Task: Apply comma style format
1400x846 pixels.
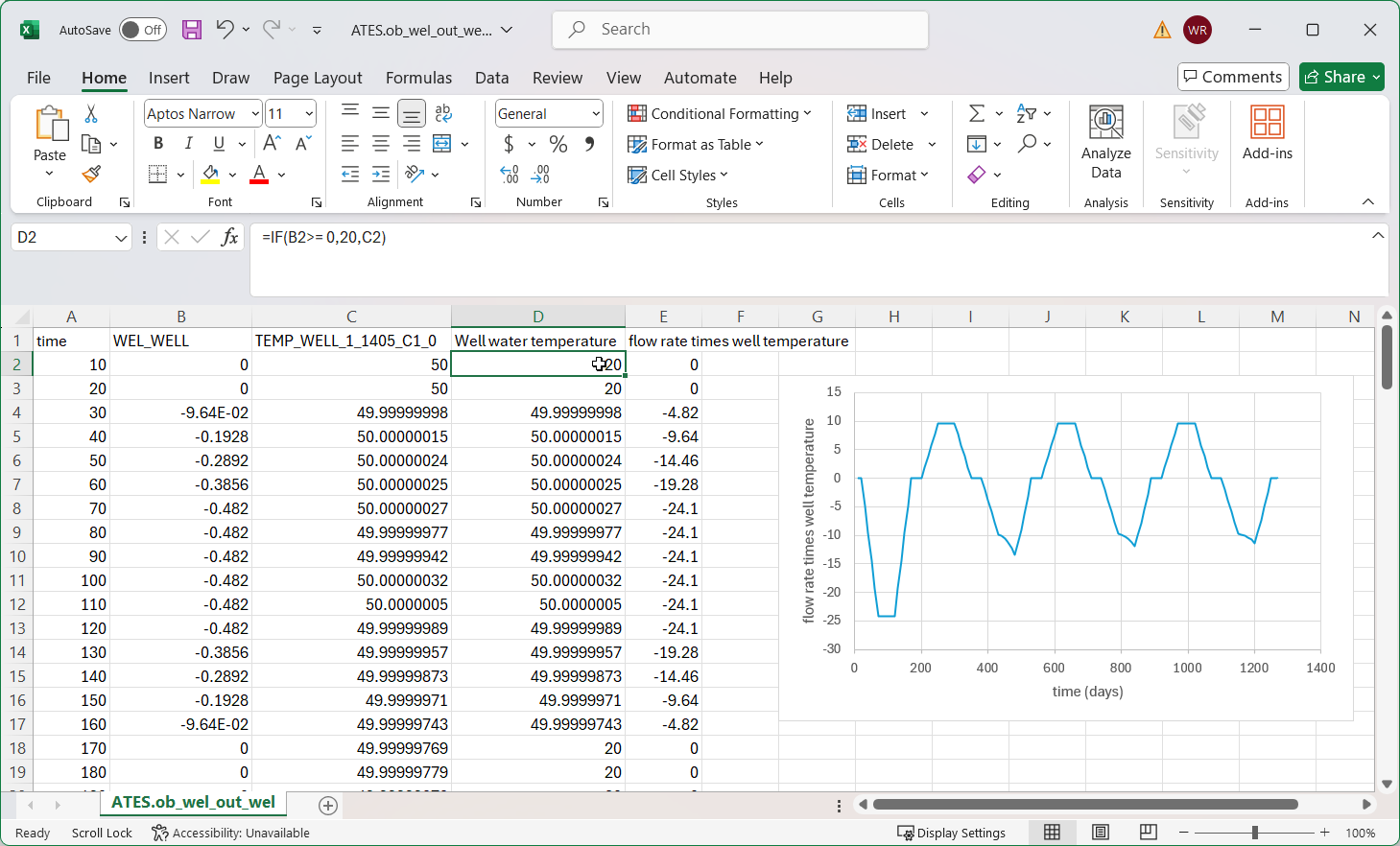Action: pos(589,144)
